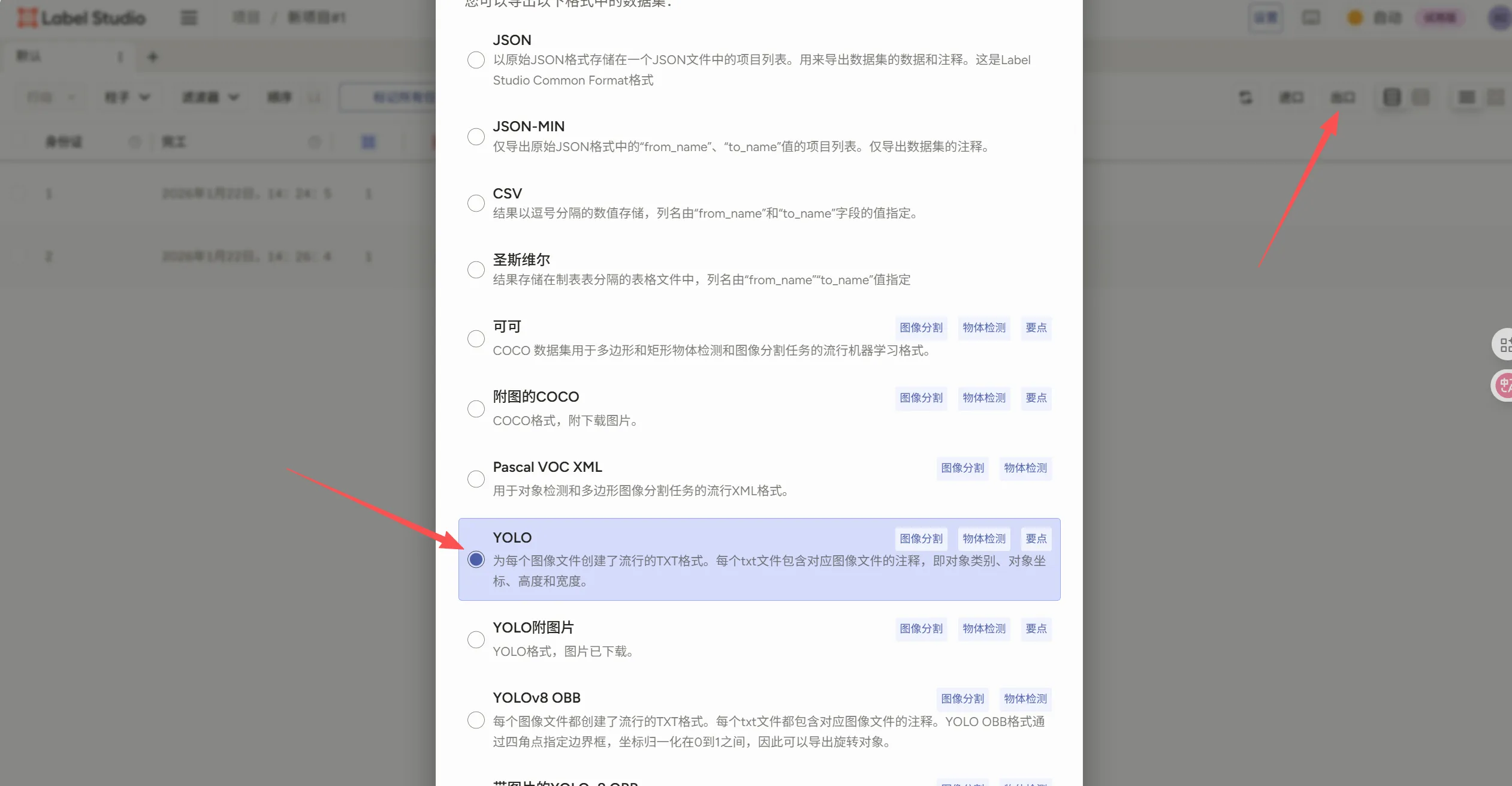This screenshot has height=786, width=1512.
Task: Open the hamburger menu next to the logo
Action: click(x=188, y=17)
